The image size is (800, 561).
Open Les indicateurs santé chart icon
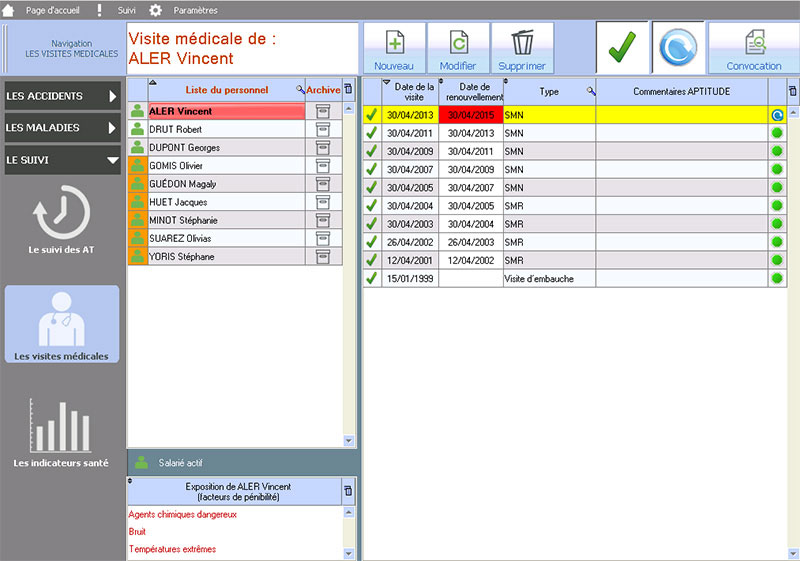click(x=61, y=426)
